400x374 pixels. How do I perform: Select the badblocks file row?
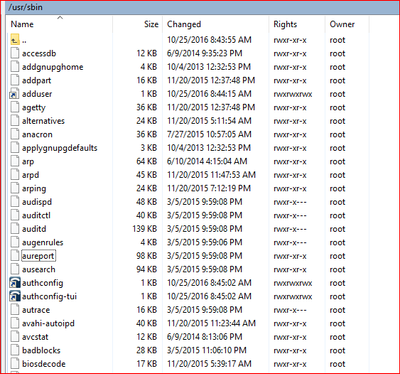click(x=188, y=351)
